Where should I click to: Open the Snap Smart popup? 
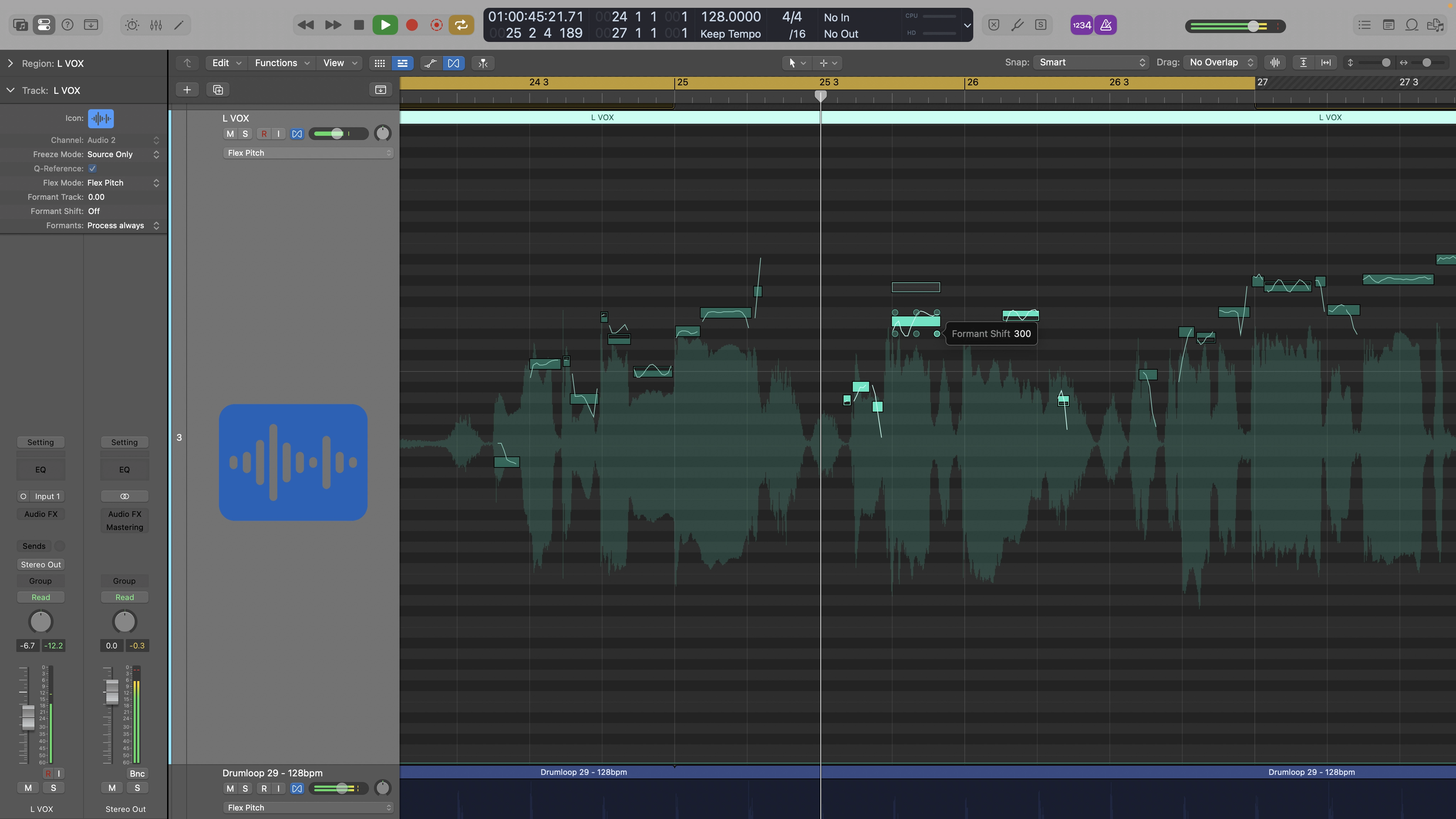point(1091,63)
